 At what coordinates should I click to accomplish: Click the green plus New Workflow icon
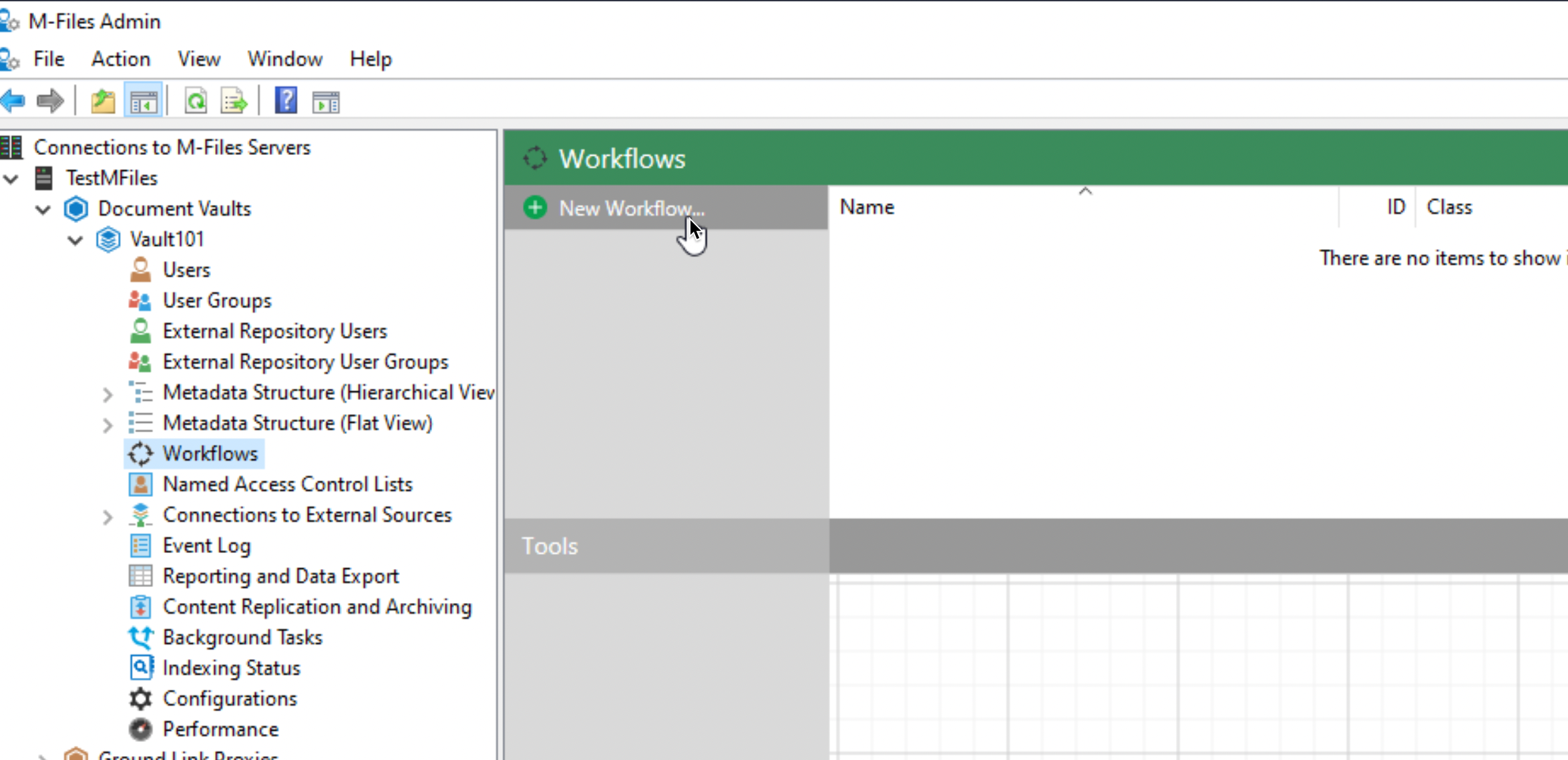(535, 208)
